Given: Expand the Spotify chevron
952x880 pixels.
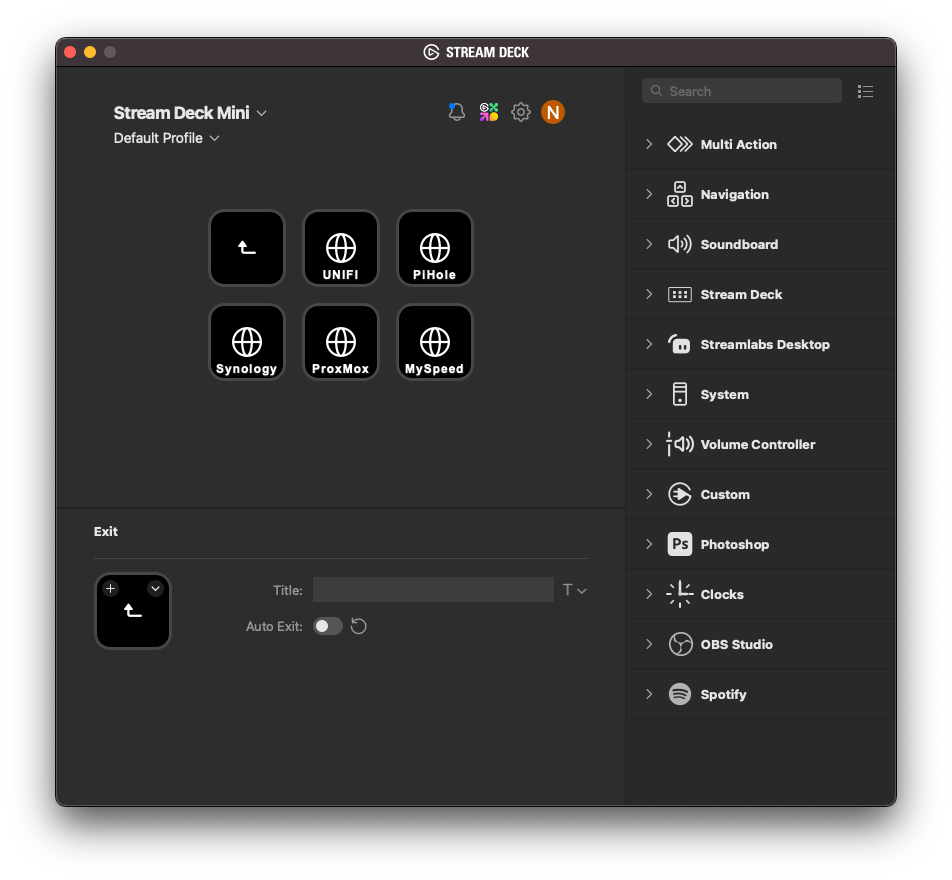Looking at the screenshot, I should (649, 694).
